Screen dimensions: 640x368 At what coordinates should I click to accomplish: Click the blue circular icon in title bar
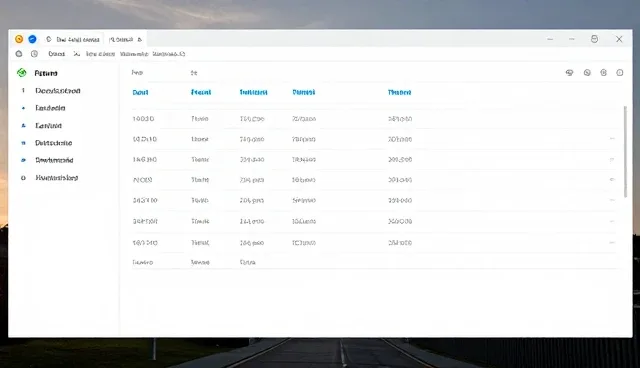click(x=32, y=39)
